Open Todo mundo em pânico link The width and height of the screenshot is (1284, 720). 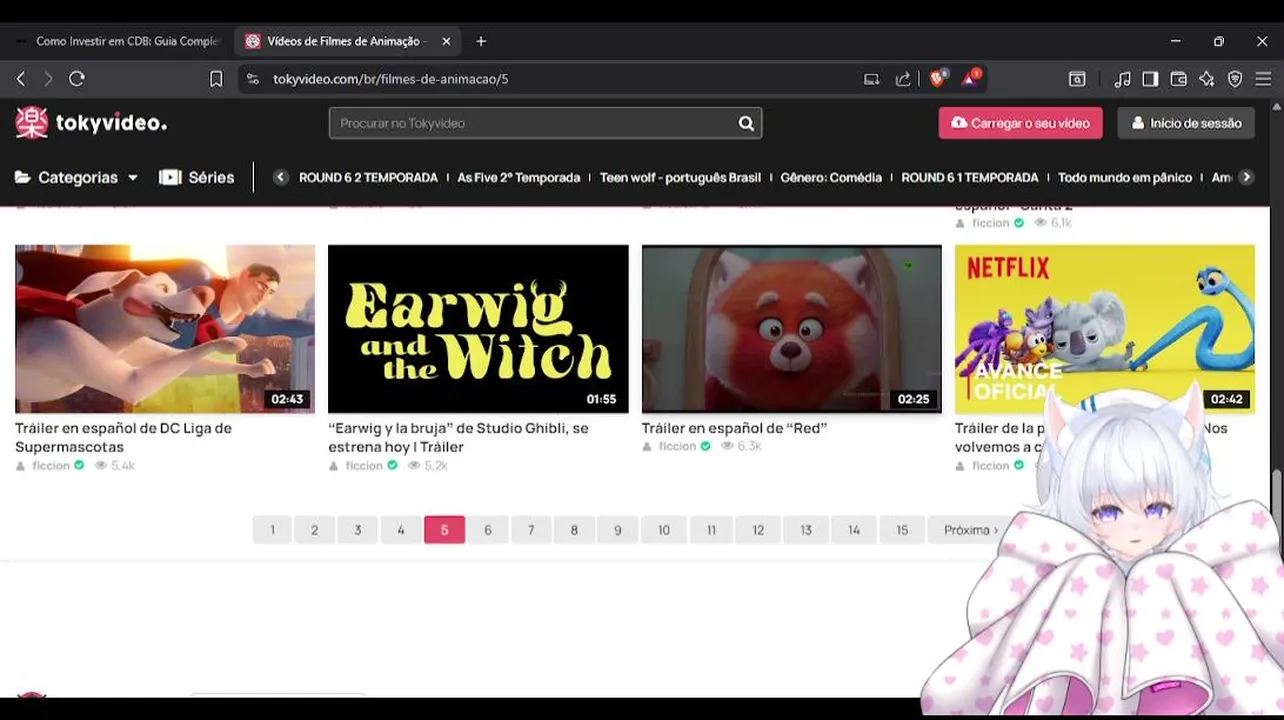click(1125, 177)
